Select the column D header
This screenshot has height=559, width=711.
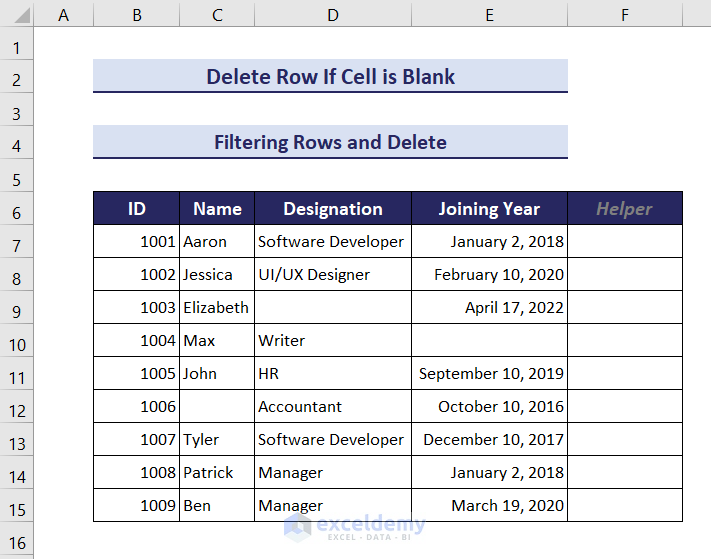coord(332,15)
